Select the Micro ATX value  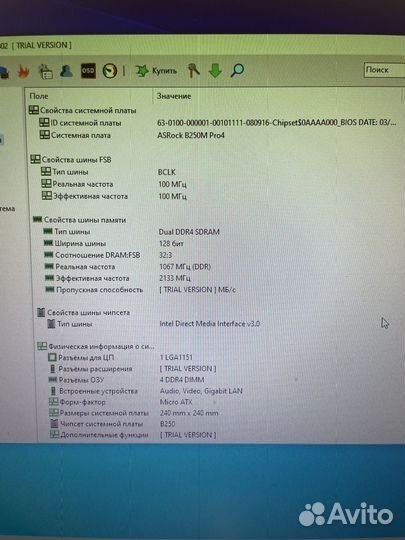coord(176,402)
